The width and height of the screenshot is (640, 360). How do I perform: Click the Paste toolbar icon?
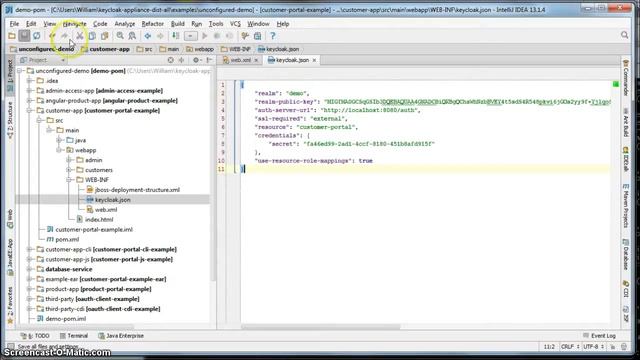click(105, 36)
